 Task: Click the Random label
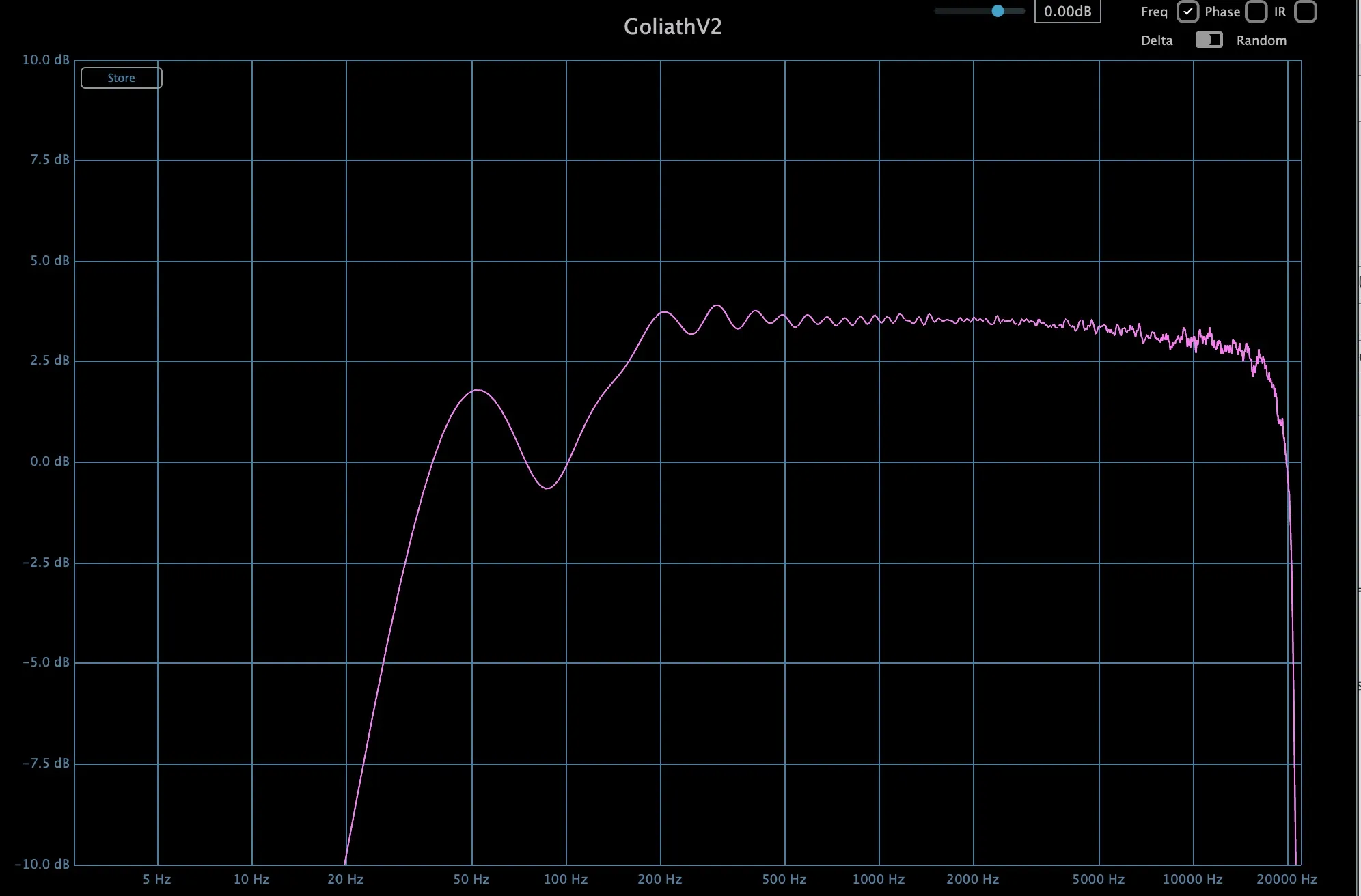(1261, 40)
